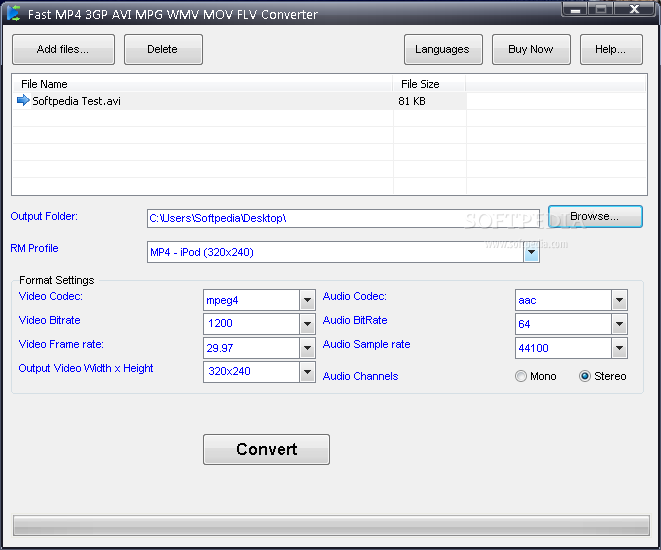Screen dimensions: 661x550
Task: Expand the Audio Codec aac dropdown
Action: click(619, 300)
